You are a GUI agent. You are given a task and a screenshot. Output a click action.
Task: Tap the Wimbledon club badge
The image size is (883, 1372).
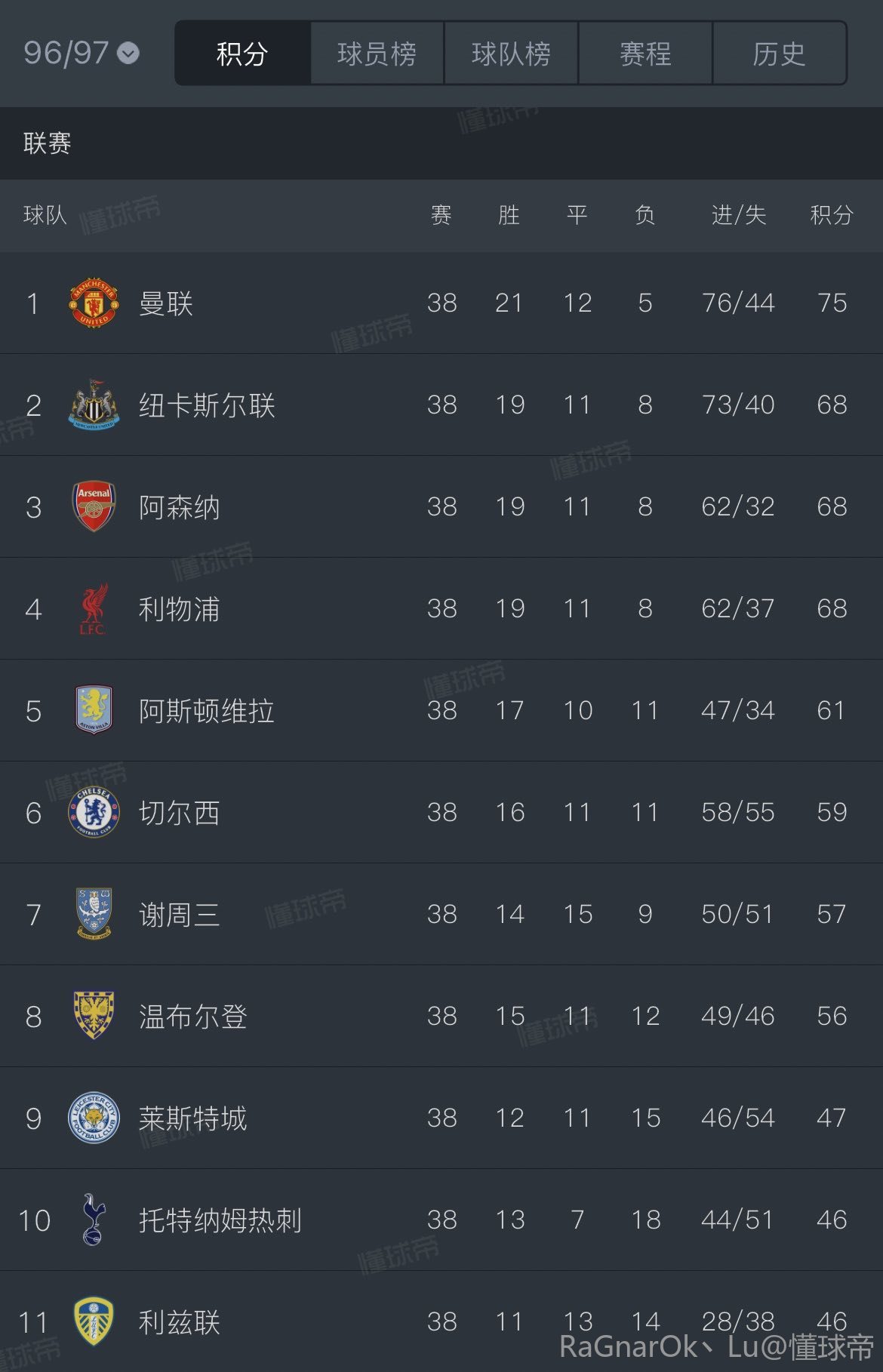point(94,1016)
